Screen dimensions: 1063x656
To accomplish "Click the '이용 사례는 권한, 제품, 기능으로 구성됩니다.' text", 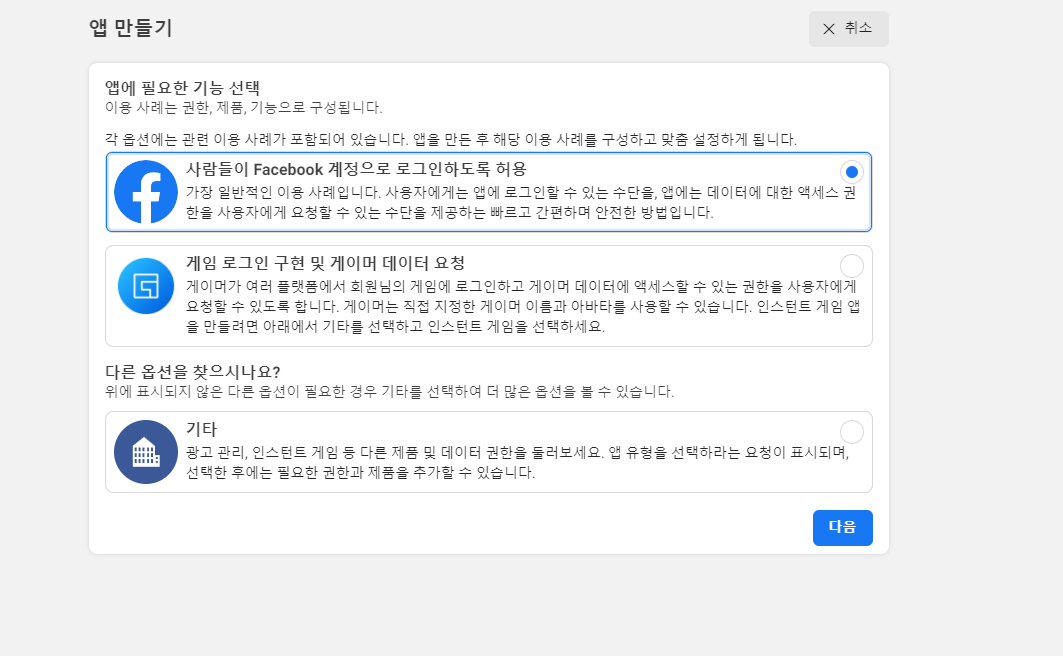I will click(244, 107).
